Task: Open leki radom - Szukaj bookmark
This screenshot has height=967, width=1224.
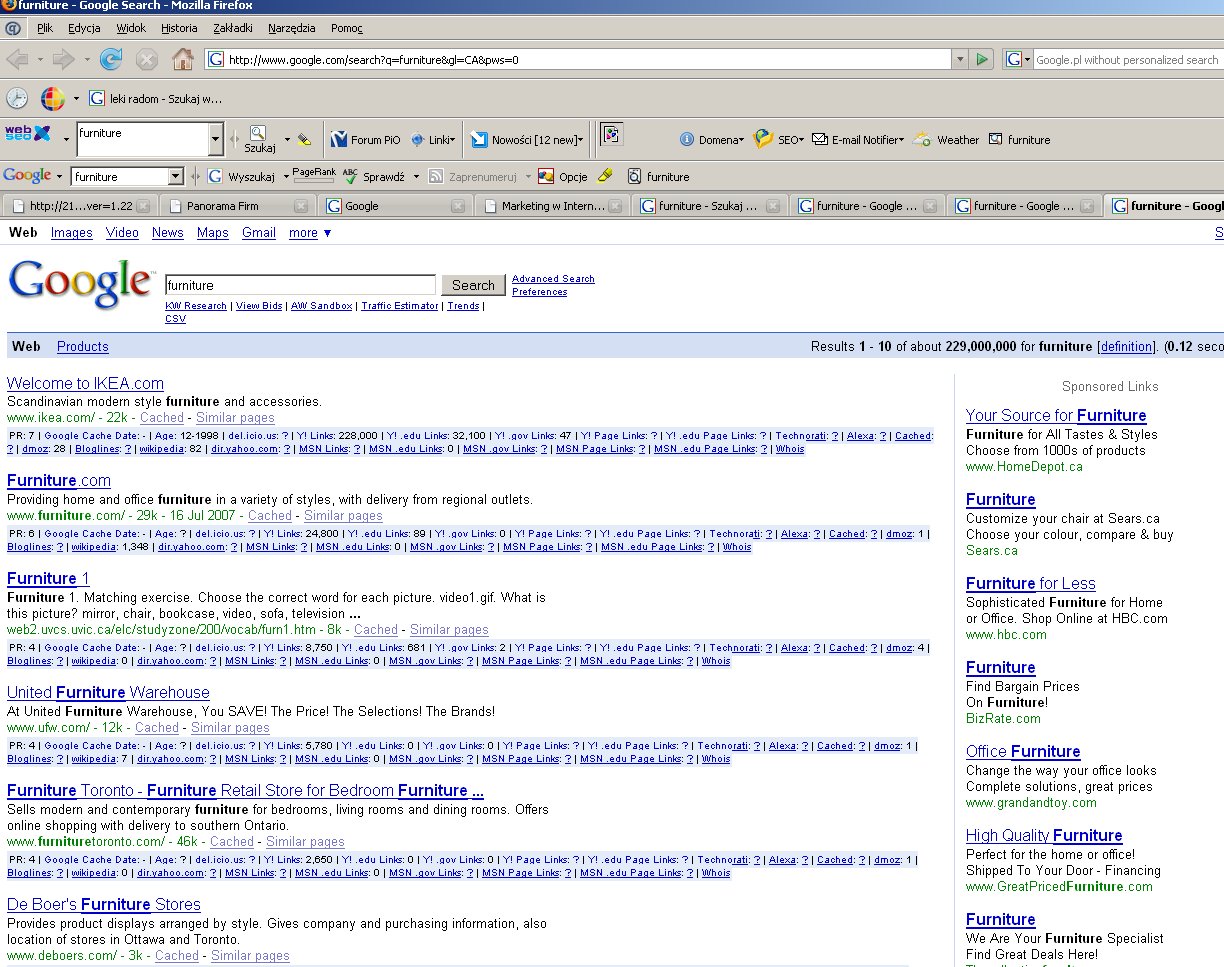Action: (x=156, y=99)
